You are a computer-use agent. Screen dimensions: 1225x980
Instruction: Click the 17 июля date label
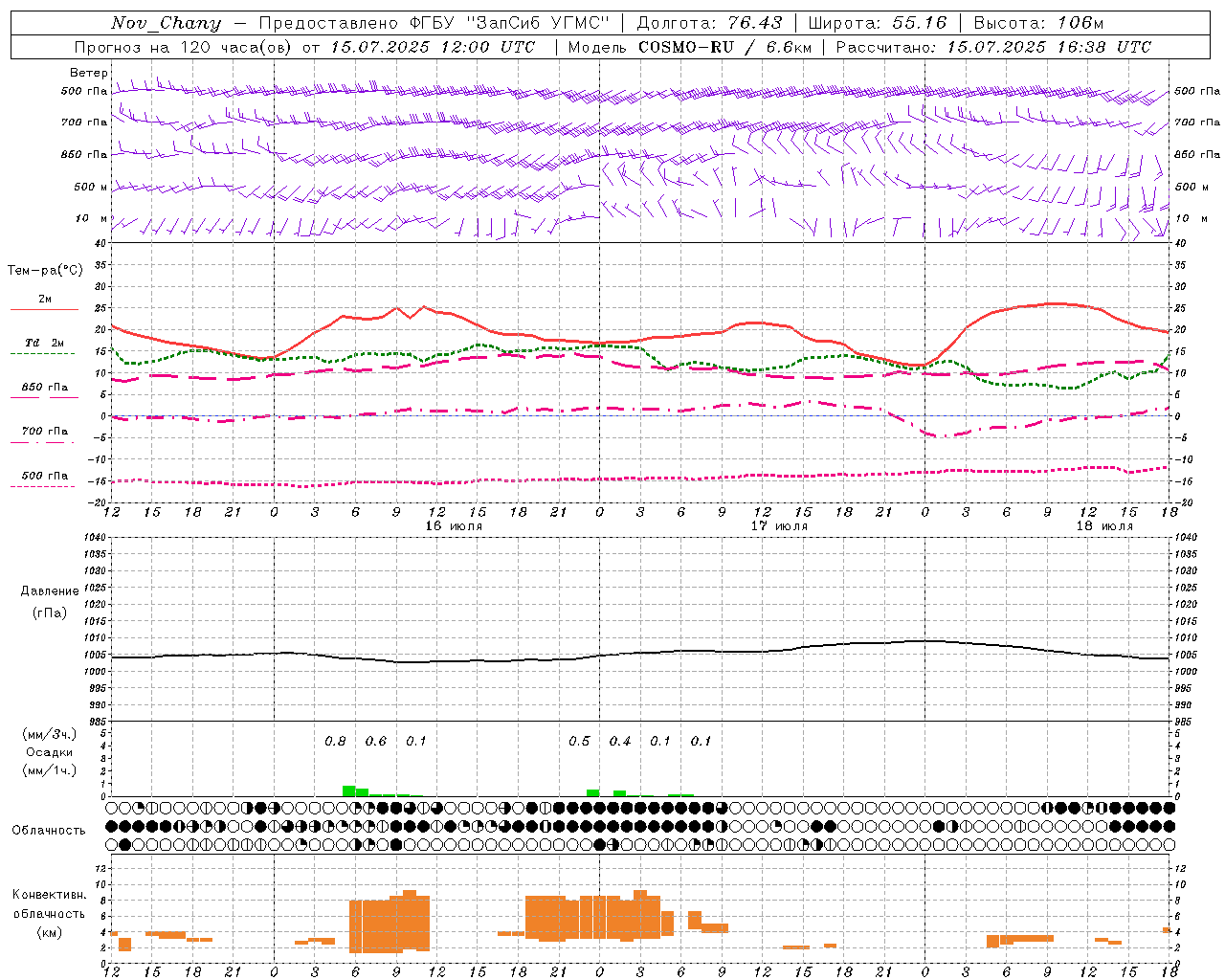(x=779, y=526)
